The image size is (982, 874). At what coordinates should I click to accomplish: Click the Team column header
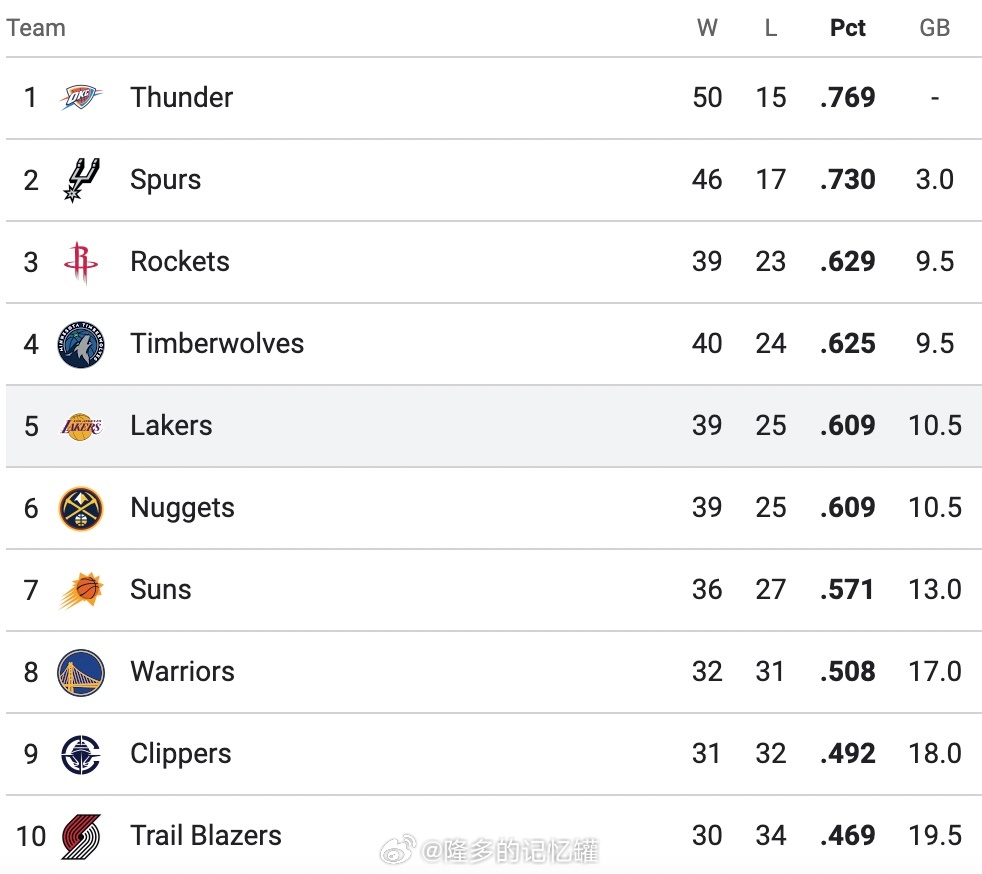click(36, 28)
